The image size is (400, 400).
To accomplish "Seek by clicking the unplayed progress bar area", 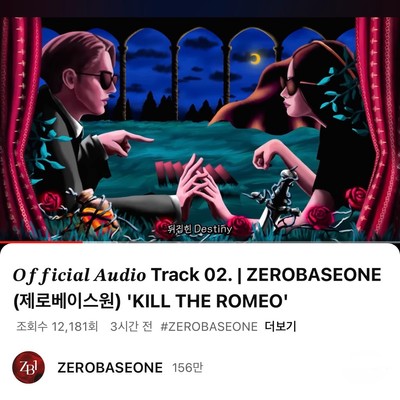I will tap(241, 242).
